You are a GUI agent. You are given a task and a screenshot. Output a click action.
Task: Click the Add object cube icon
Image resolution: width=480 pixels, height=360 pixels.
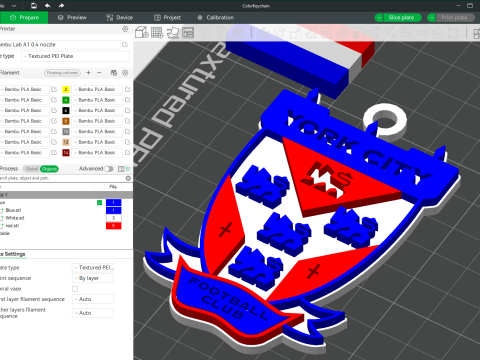[x=142, y=33]
